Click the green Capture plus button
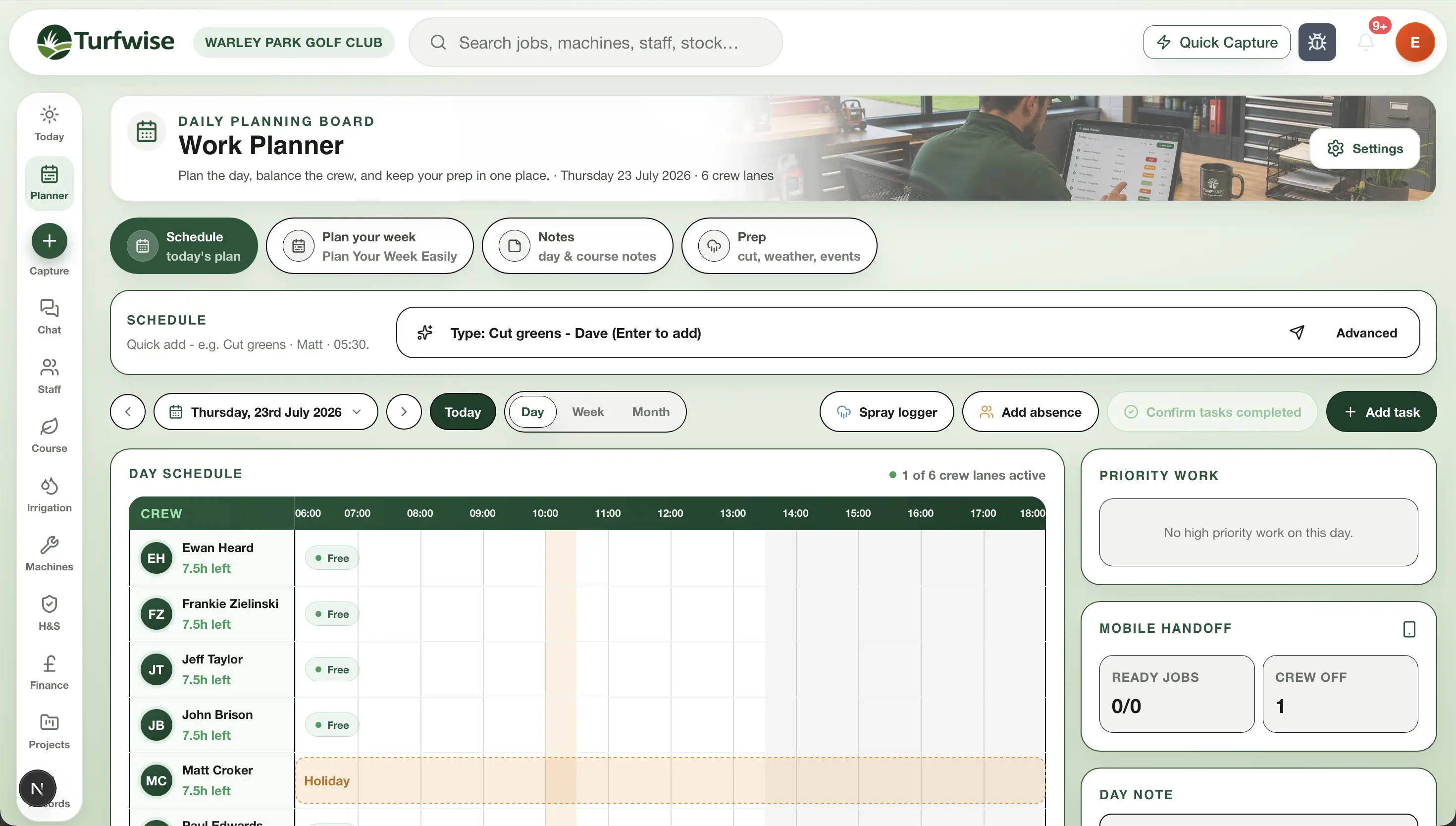 (x=50, y=240)
